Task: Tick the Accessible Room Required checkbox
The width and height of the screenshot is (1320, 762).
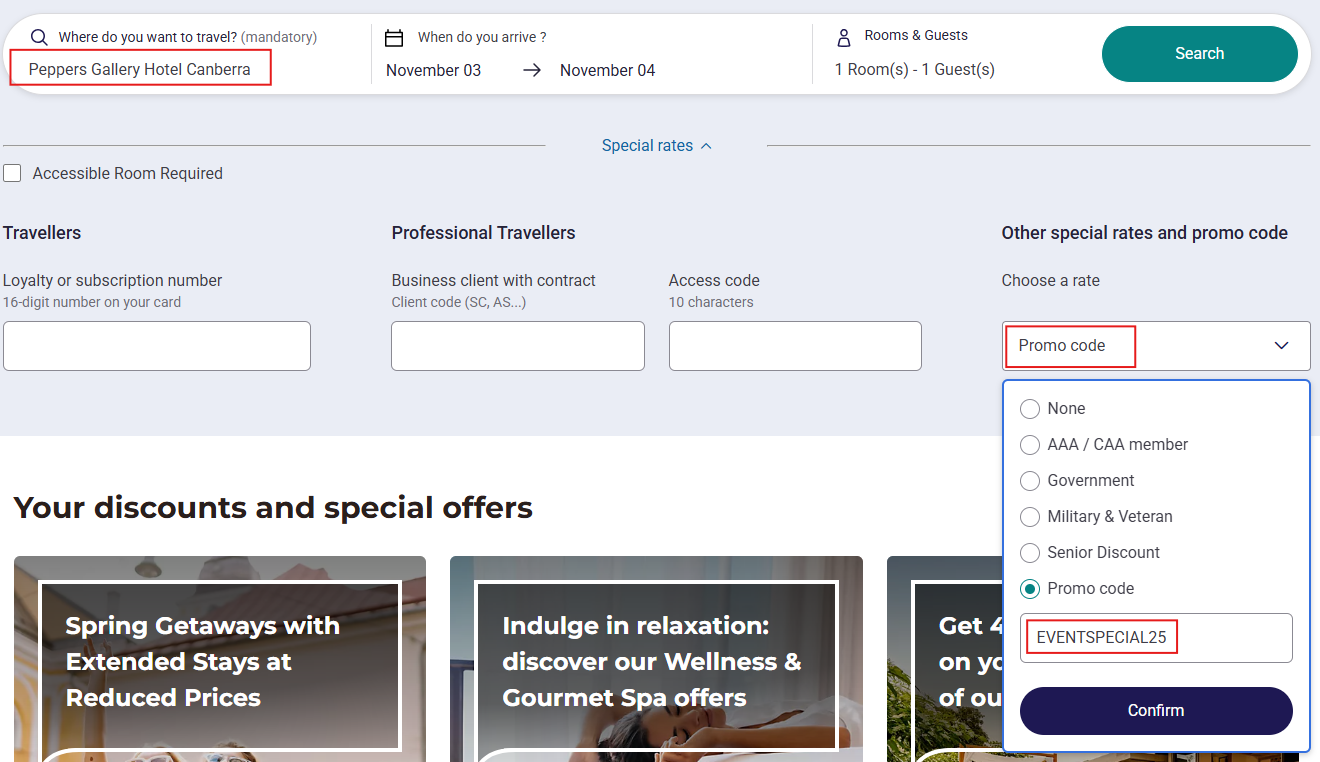Action: pyautogui.click(x=12, y=174)
